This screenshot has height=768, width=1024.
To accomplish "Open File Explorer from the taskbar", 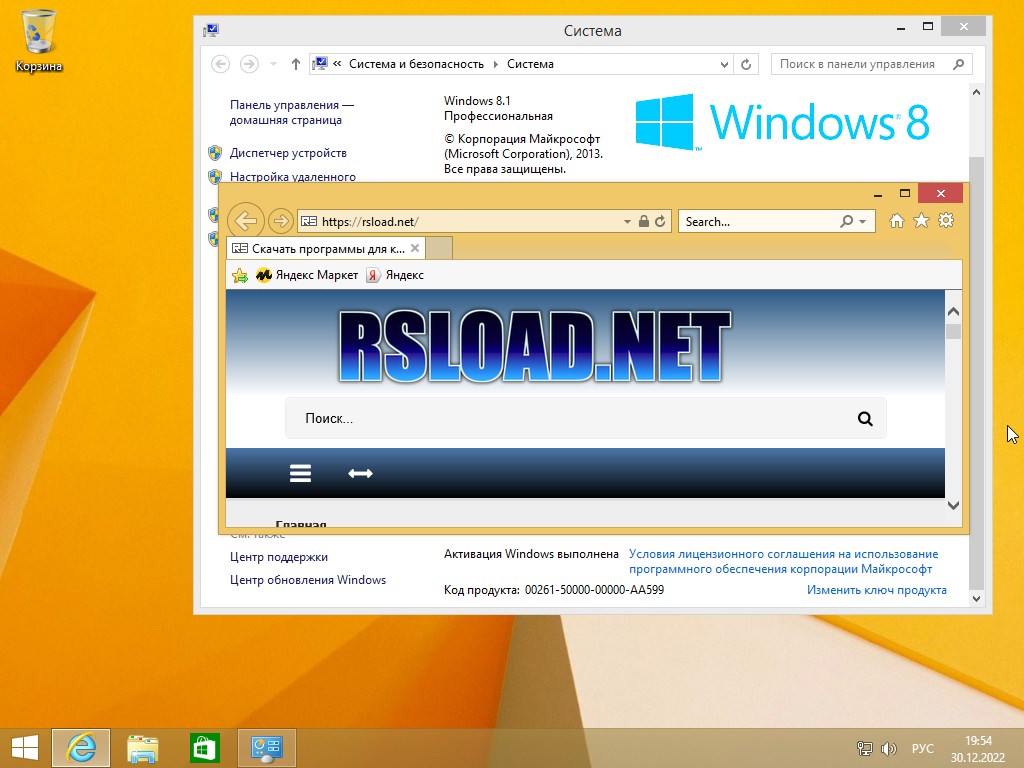I will (x=142, y=748).
